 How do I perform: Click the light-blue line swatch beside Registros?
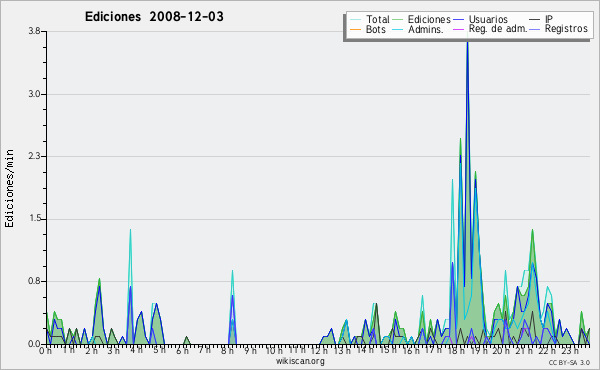tap(535, 29)
